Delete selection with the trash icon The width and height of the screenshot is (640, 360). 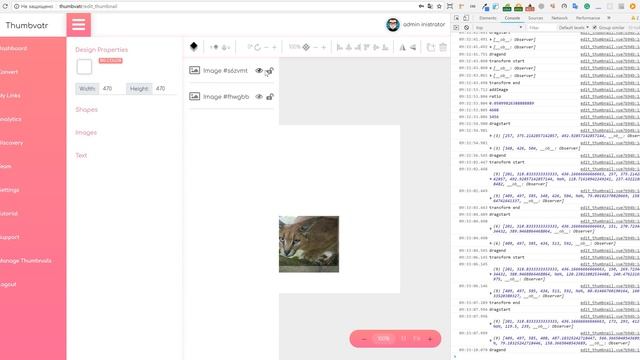click(443, 47)
